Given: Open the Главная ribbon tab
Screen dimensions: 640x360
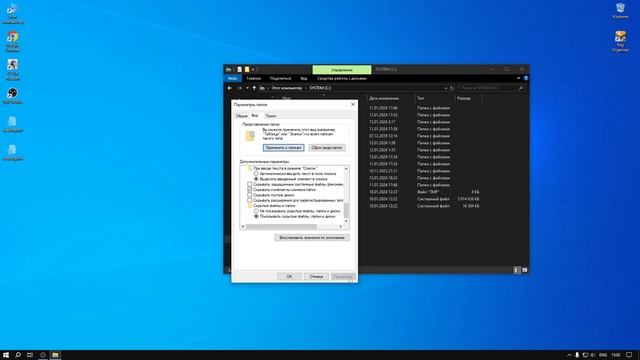Looking at the screenshot, I should click(x=253, y=78).
